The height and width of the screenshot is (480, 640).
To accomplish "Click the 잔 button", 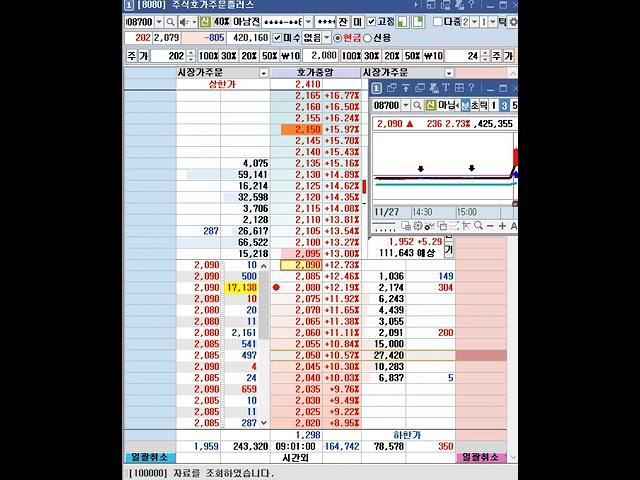I will pyautogui.click(x=343, y=22).
